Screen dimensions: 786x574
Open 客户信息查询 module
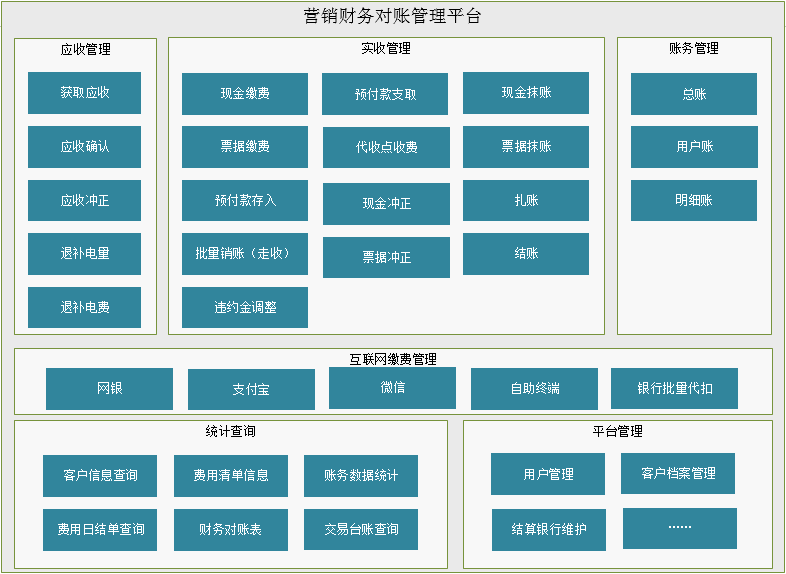(x=100, y=476)
